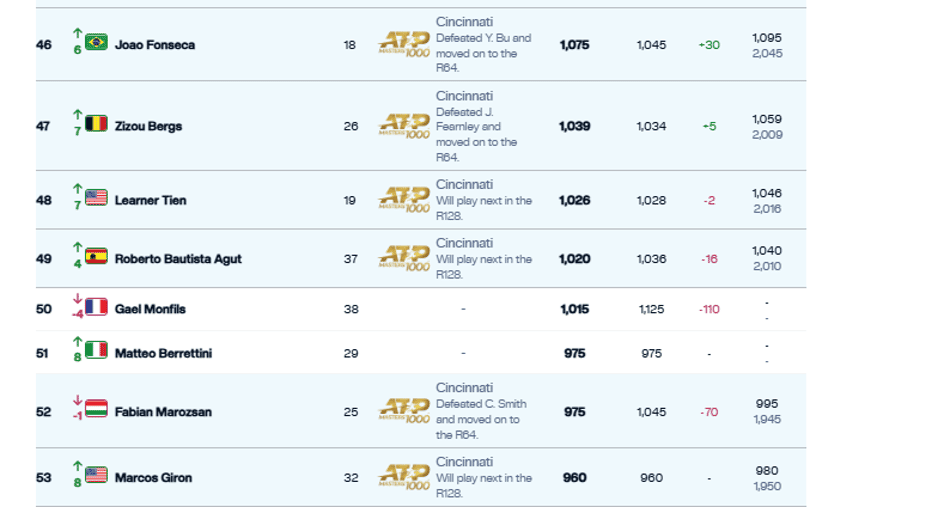
Task: Click Cincinnati tournament name in Giron row
Action: 465,462
